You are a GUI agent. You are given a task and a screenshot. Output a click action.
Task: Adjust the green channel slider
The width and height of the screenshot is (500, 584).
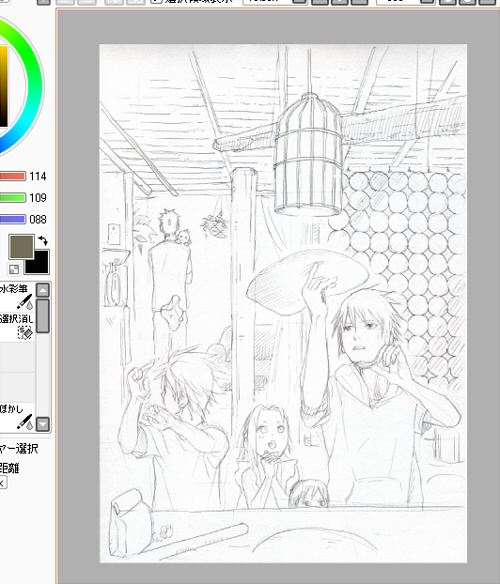(x=13, y=197)
